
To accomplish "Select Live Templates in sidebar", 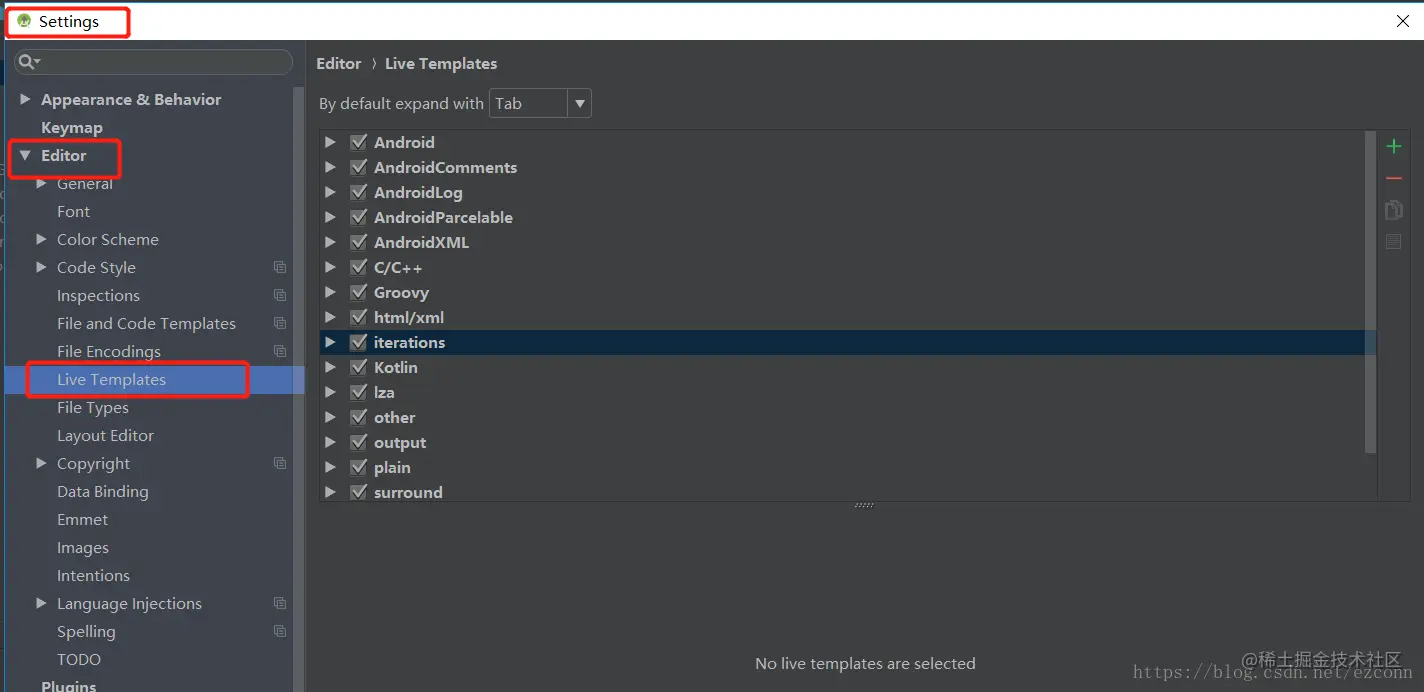I will (x=111, y=380).
